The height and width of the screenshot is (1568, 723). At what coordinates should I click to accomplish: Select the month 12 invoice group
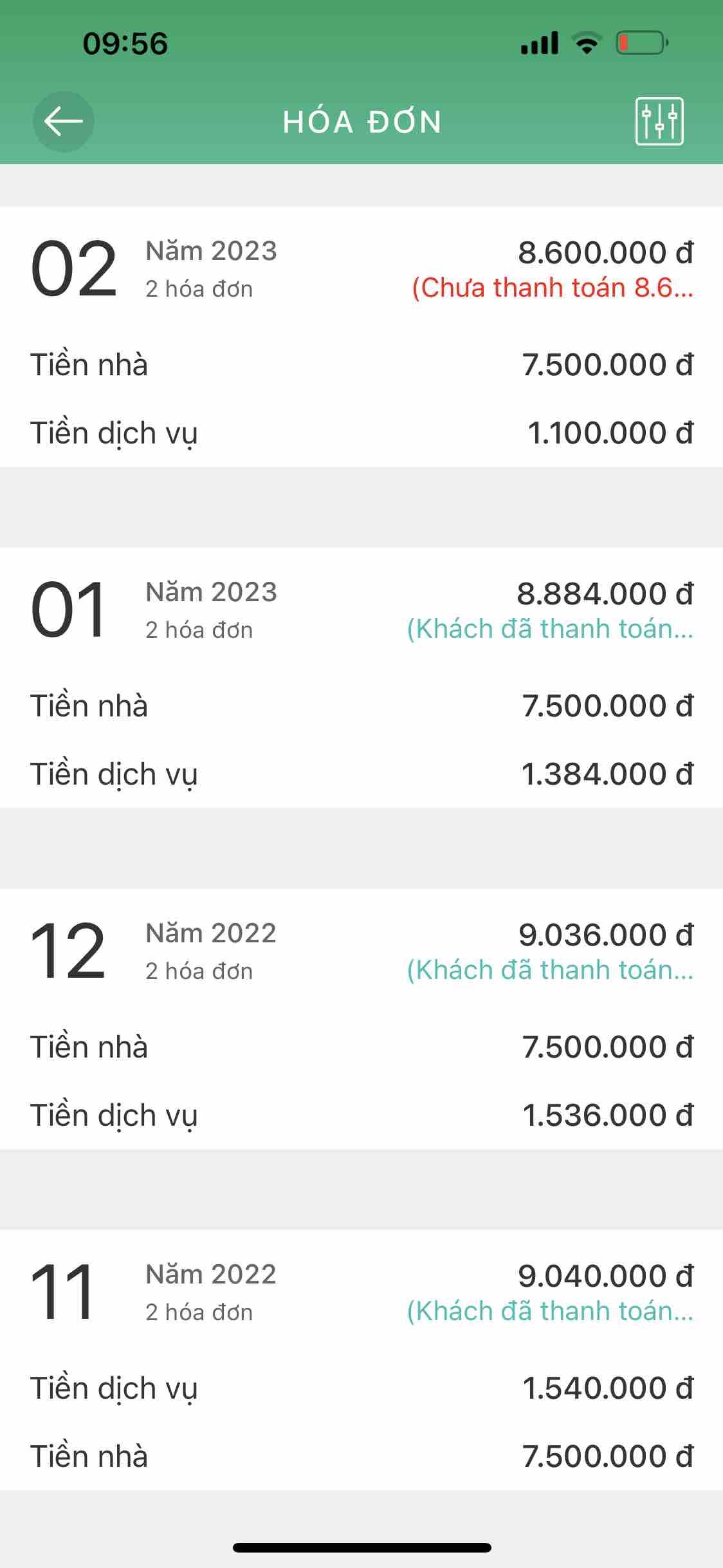click(68, 951)
